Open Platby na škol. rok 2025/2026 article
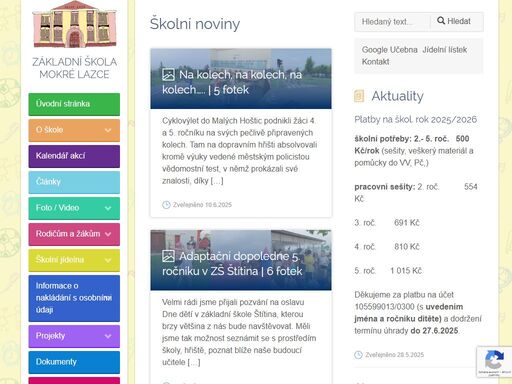Screen dimensions: 512x384 pos(415,119)
